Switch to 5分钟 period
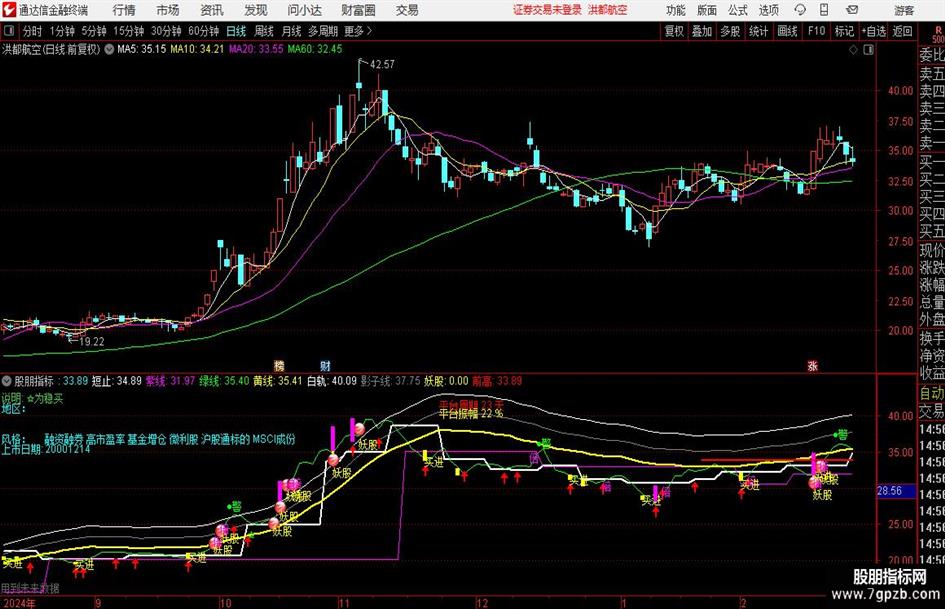 click(93, 31)
